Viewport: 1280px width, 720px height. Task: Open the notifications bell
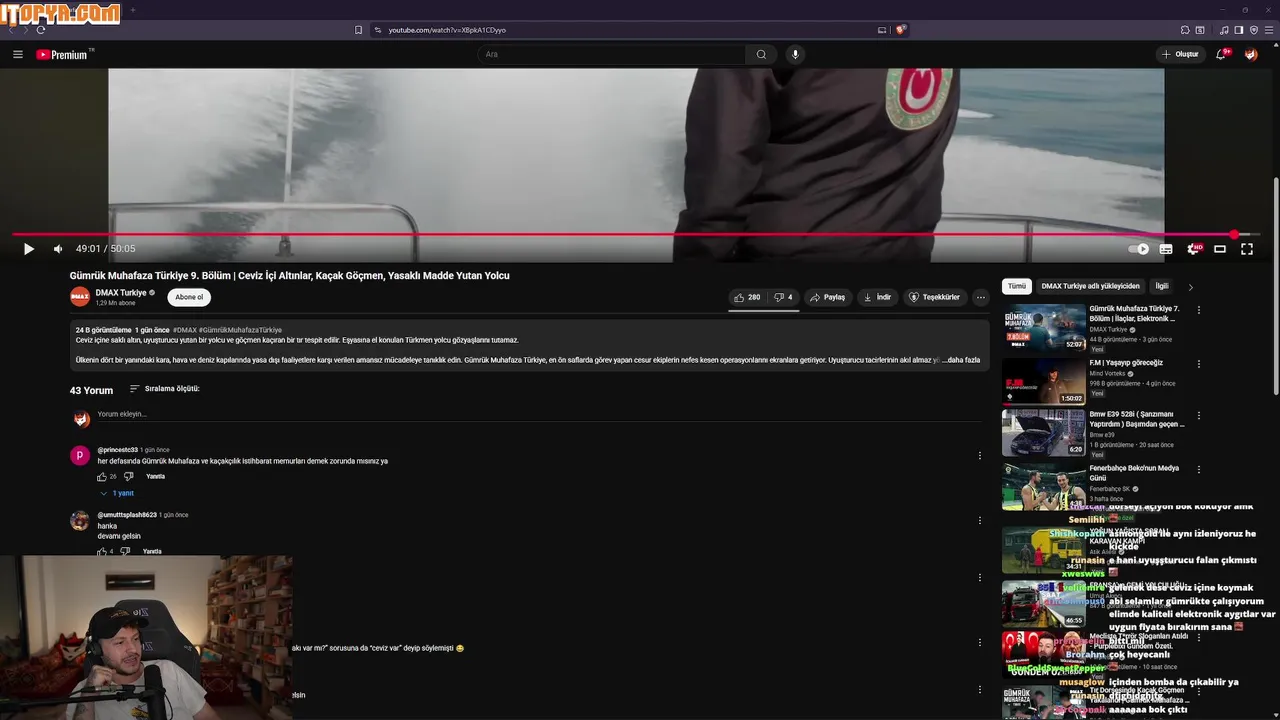(x=1221, y=54)
